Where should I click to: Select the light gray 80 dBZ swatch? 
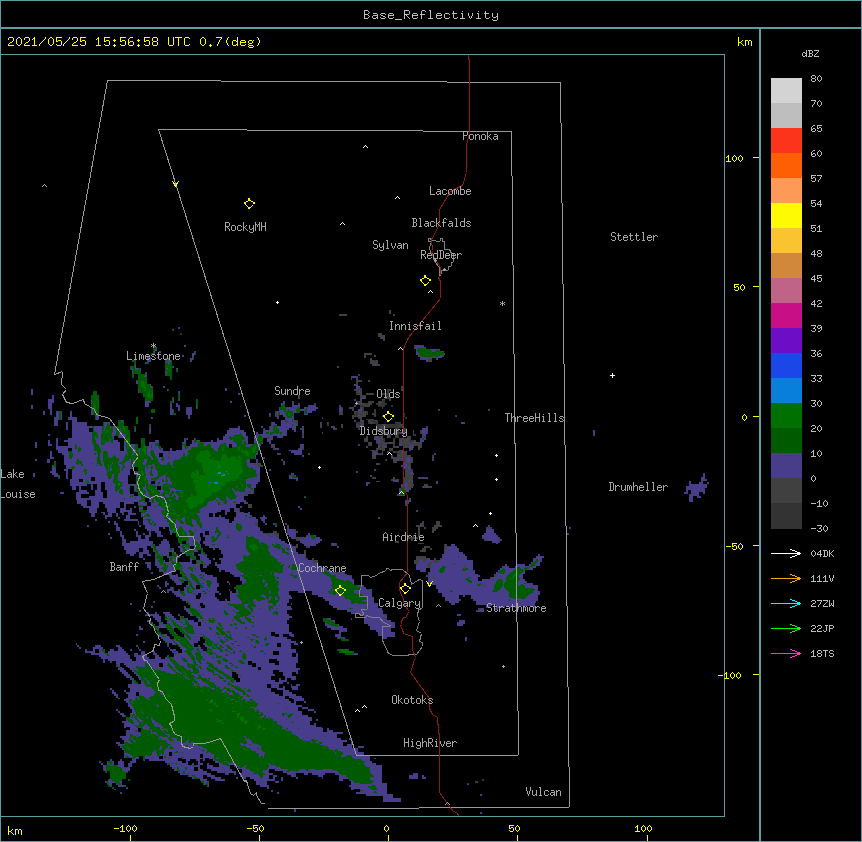786,91
